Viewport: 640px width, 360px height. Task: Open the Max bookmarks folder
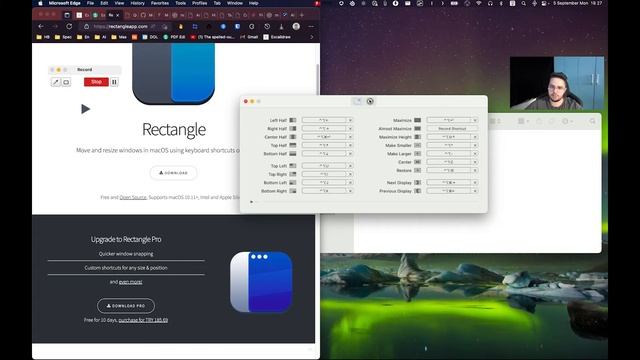(118, 37)
